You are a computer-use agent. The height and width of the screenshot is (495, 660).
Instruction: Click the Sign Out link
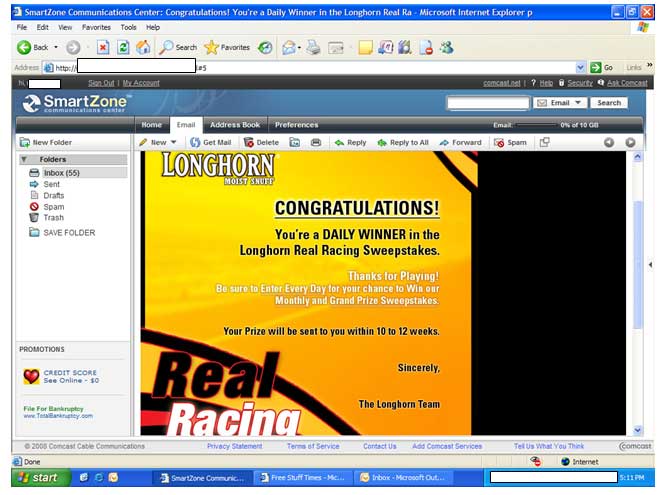[101, 83]
